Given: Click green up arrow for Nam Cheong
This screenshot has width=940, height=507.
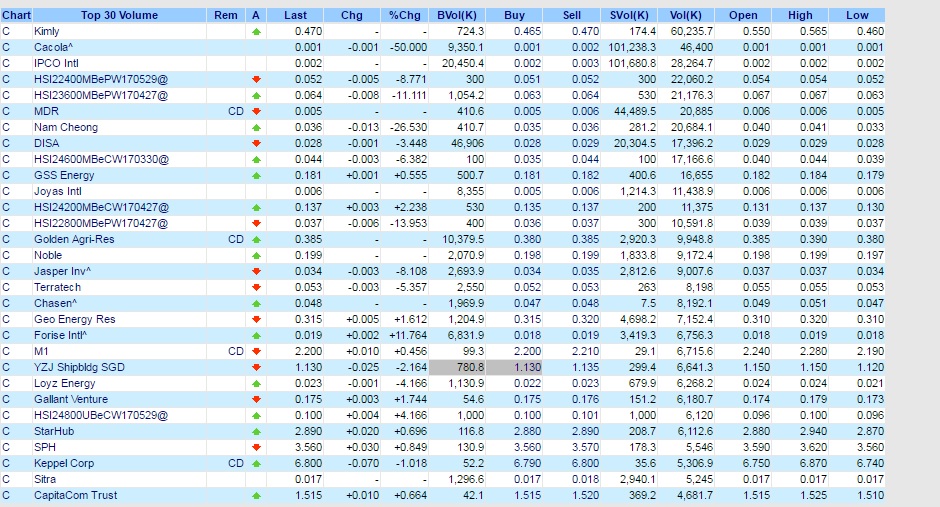Looking at the screenshot, I should point(256,128).
